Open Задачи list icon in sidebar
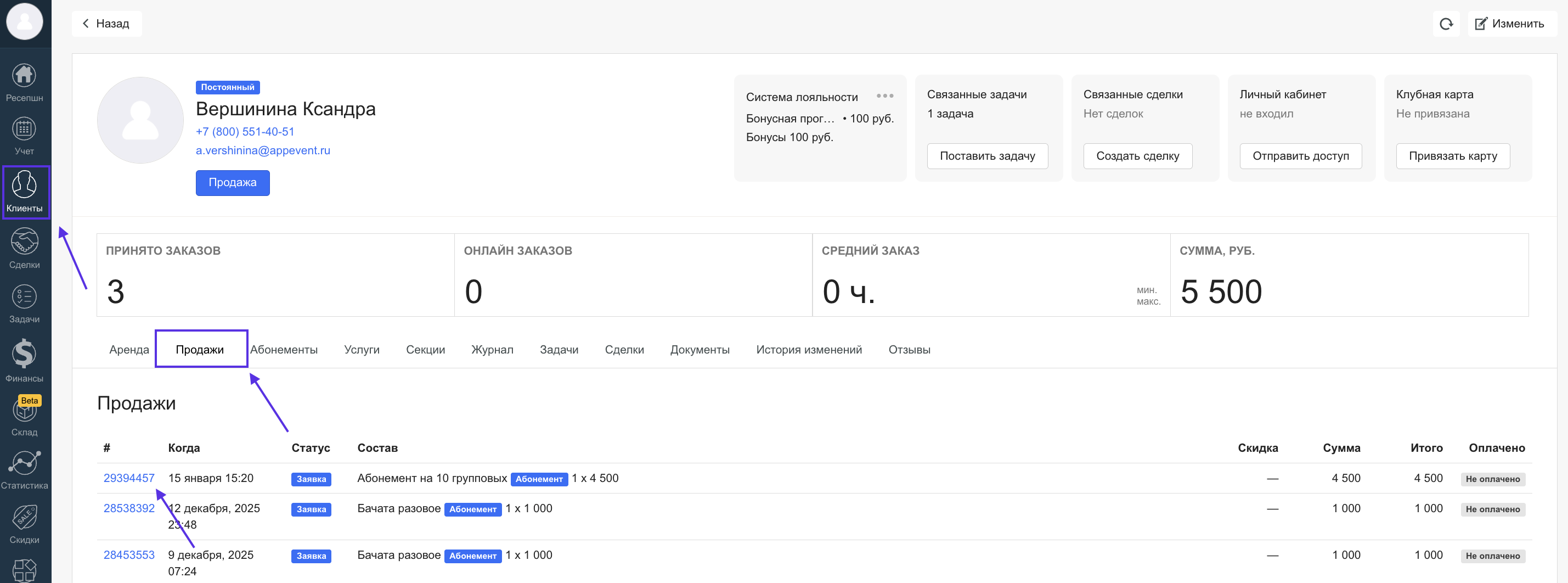1568x583 pixels. tap(24, 304)
